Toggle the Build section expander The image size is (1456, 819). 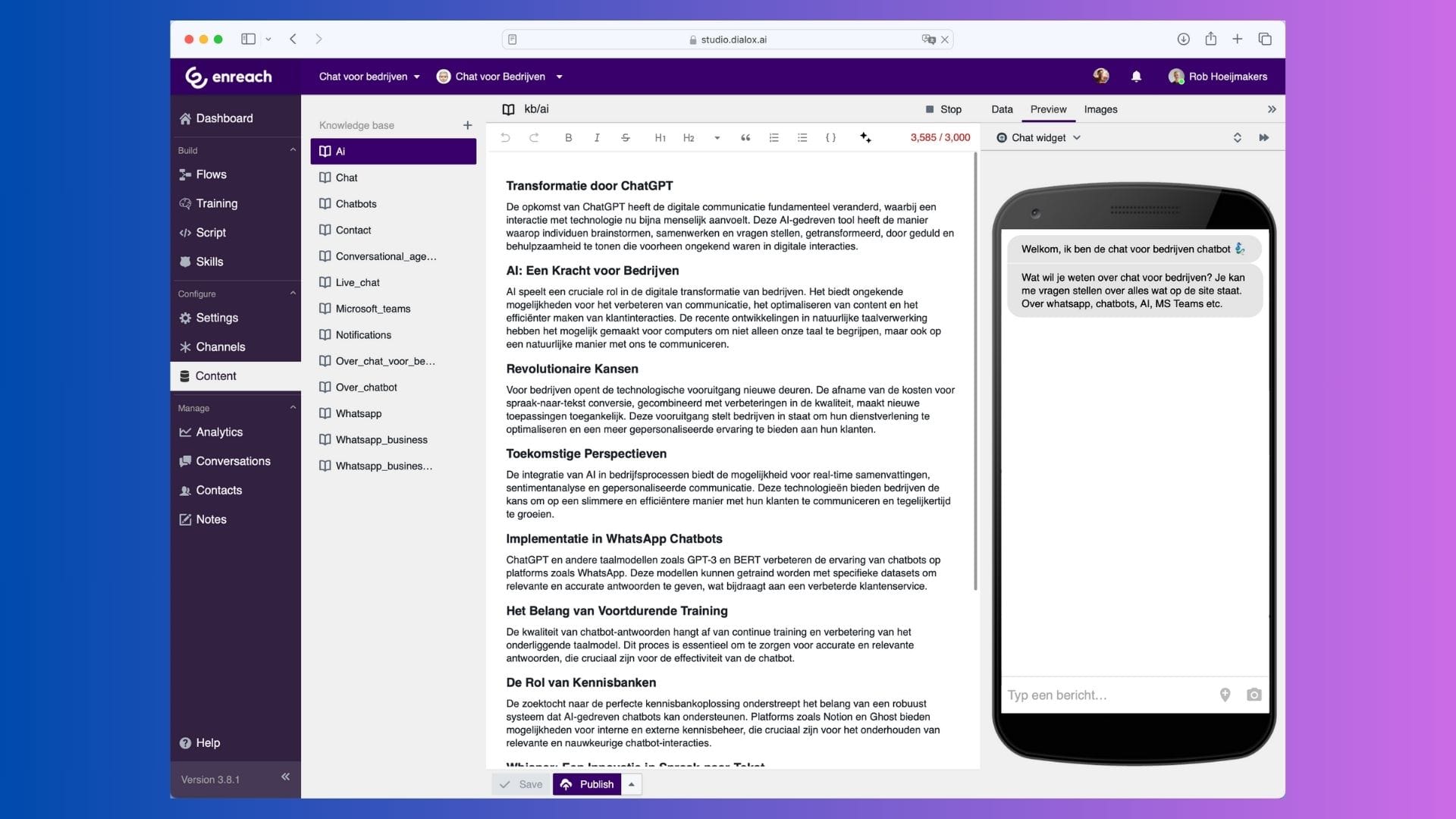click(x=292, y=149)
